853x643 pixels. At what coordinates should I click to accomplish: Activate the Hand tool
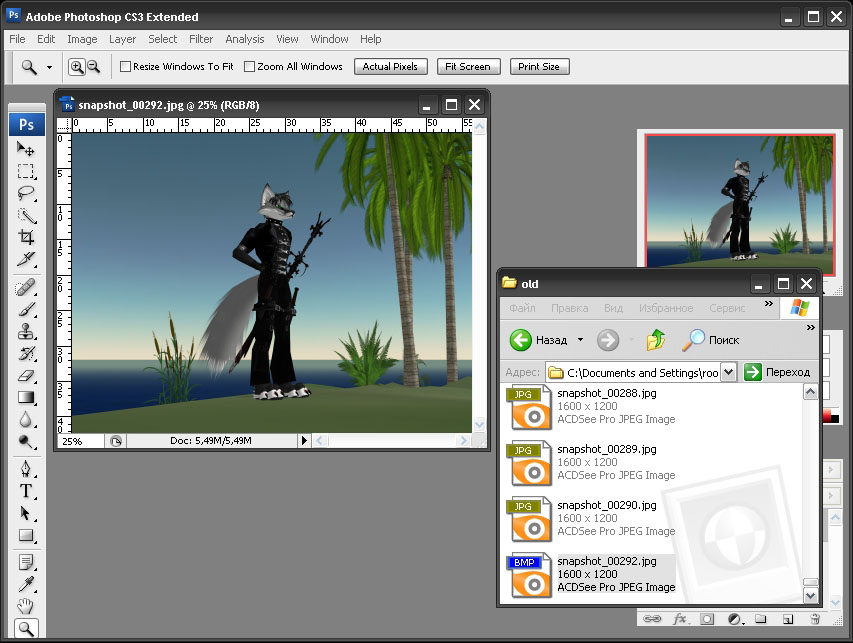[x=26, y=606]
